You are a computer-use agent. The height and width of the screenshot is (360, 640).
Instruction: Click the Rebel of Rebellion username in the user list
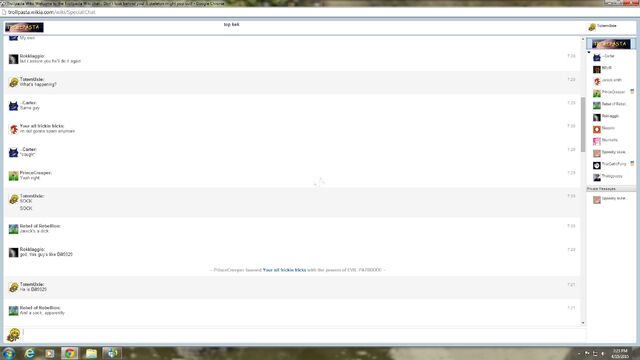tap(613, 104)
